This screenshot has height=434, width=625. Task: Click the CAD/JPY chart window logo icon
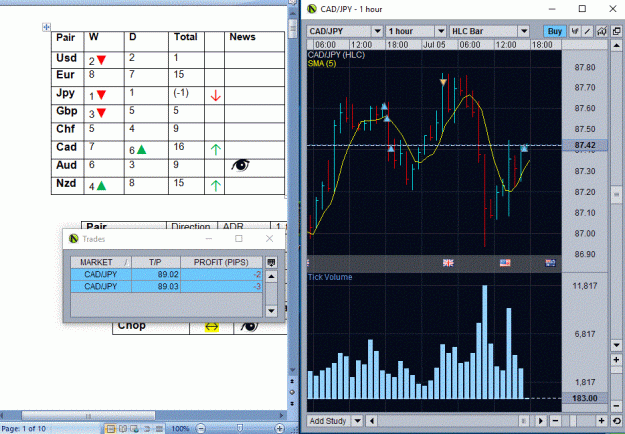pos(312,9)
